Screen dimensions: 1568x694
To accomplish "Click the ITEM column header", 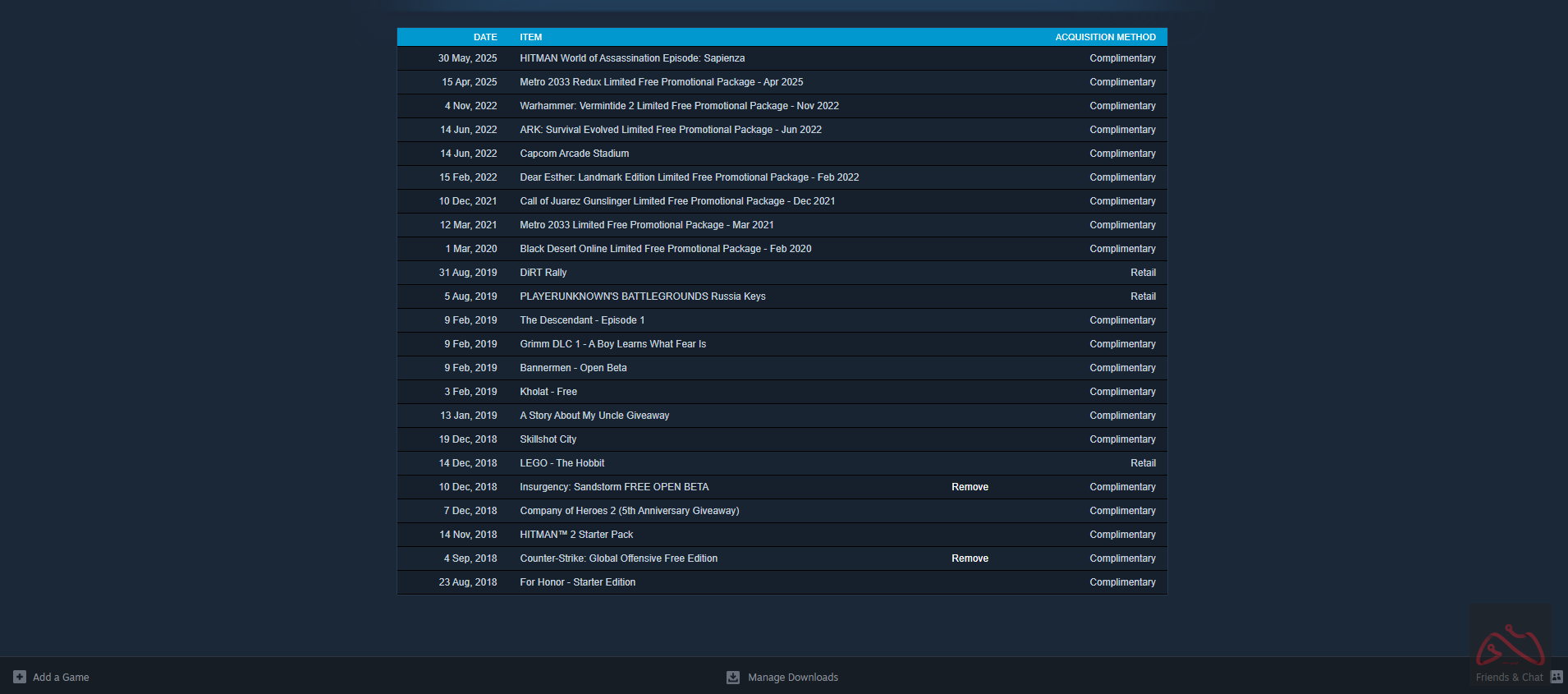I will (530, 37).
